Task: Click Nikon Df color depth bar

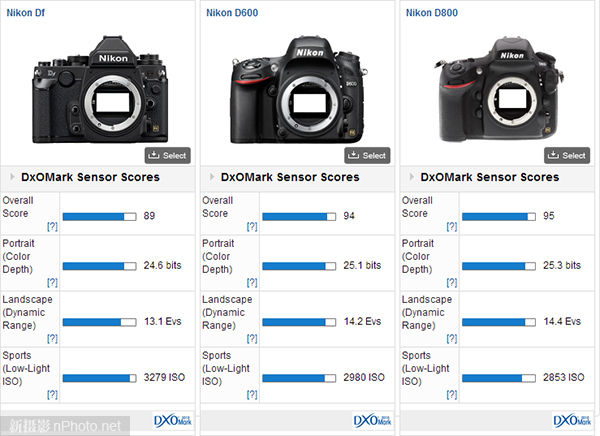Action: coord(99,266)
